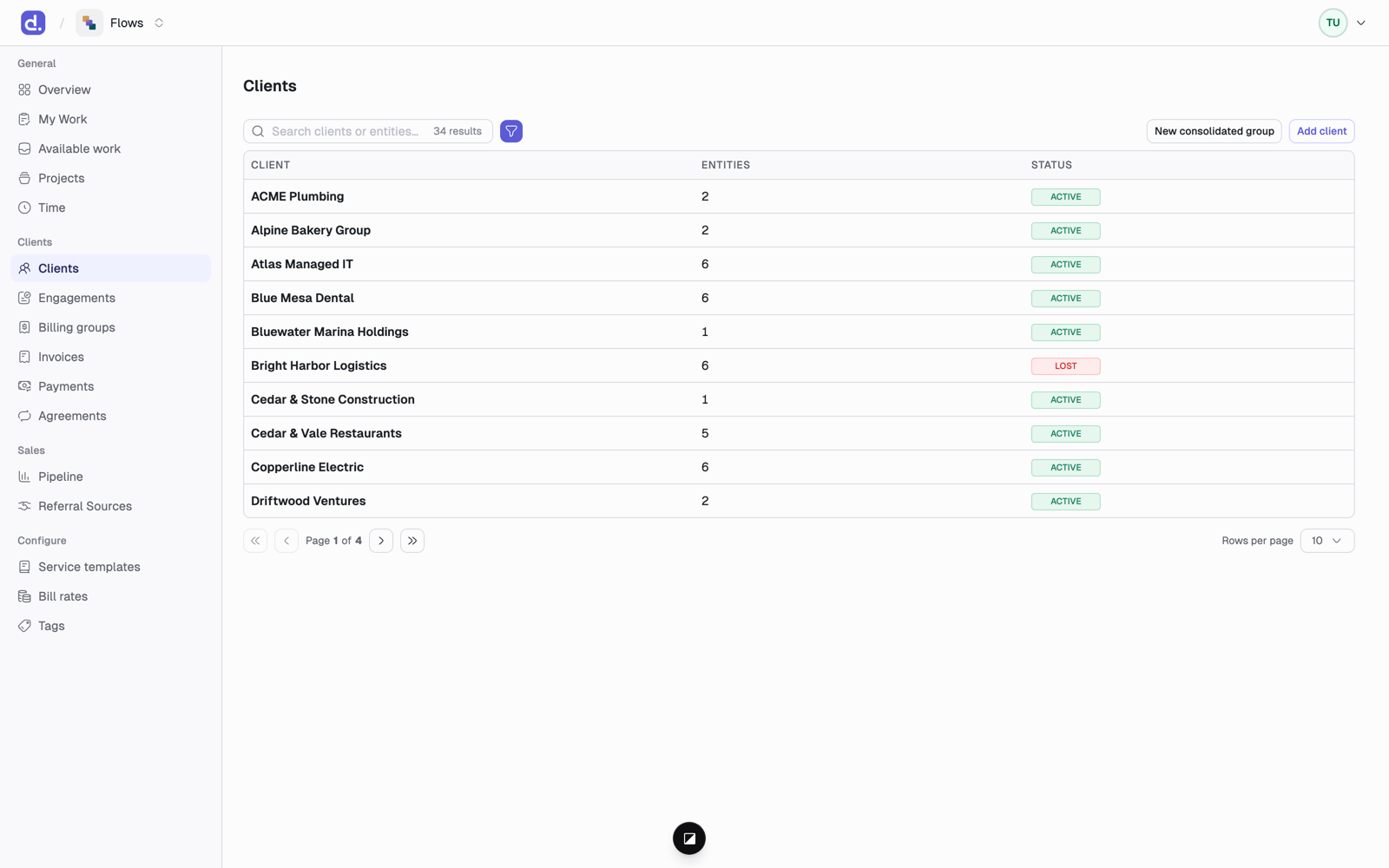
Task: Open Tags configuration
Action: point(110,626)
